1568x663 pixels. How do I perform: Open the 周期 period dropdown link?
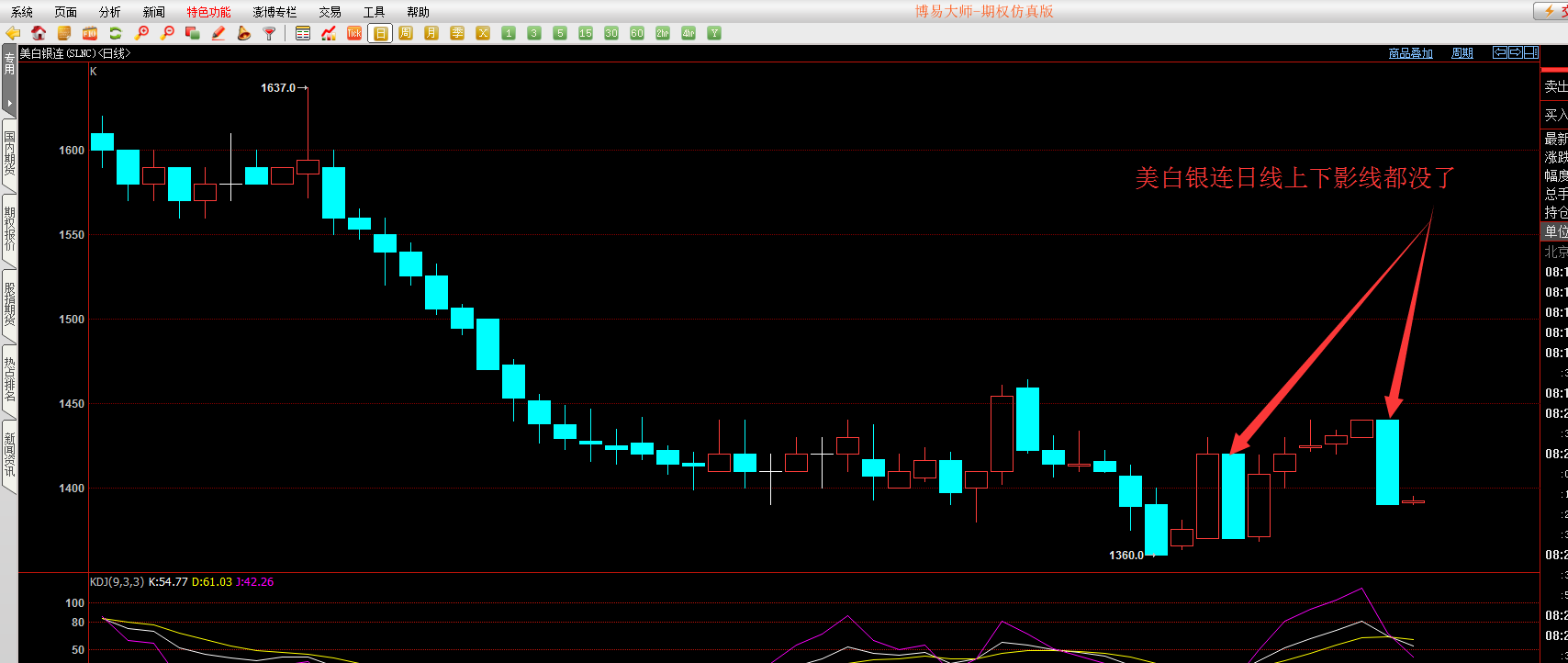1462,53
